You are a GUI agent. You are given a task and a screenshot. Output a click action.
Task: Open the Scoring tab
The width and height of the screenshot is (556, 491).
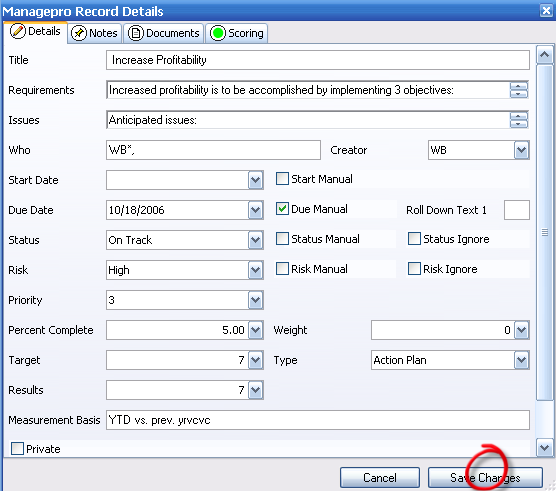click(237, 33)
